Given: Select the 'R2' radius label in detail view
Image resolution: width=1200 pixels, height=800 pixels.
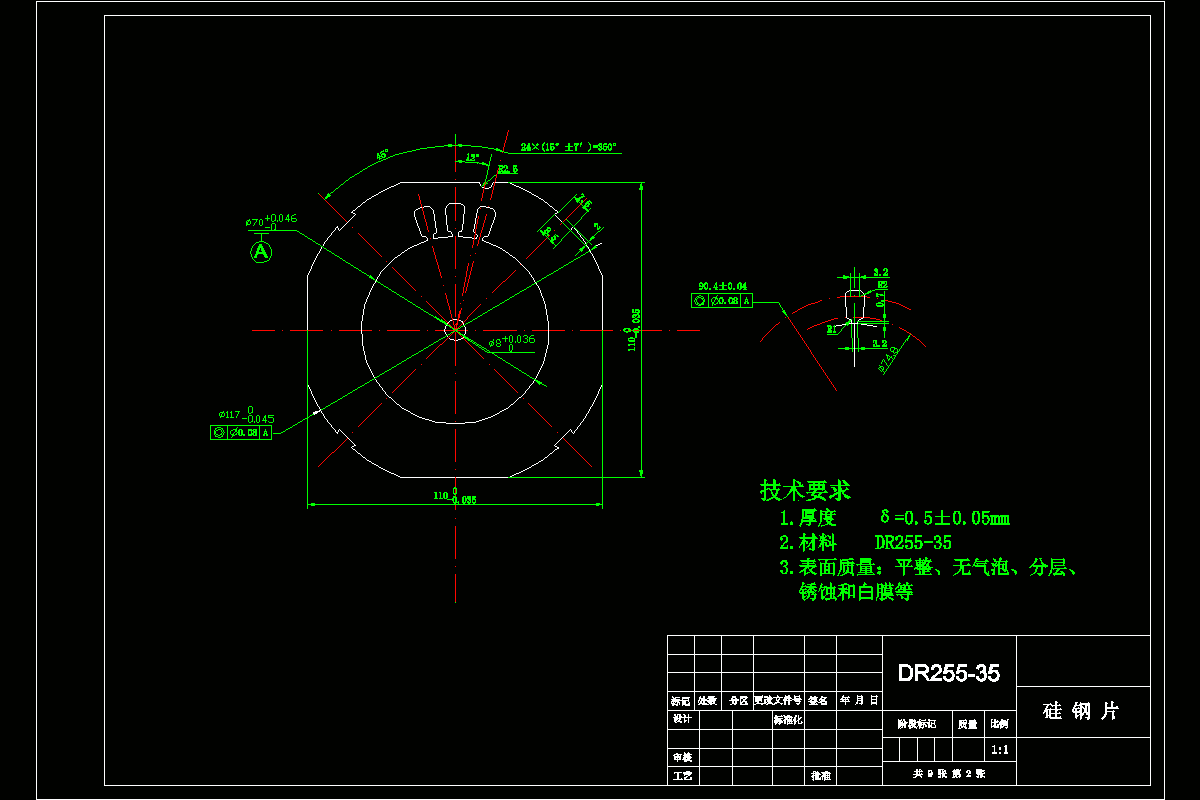Looking at the screenshot, I should point(883,286).
